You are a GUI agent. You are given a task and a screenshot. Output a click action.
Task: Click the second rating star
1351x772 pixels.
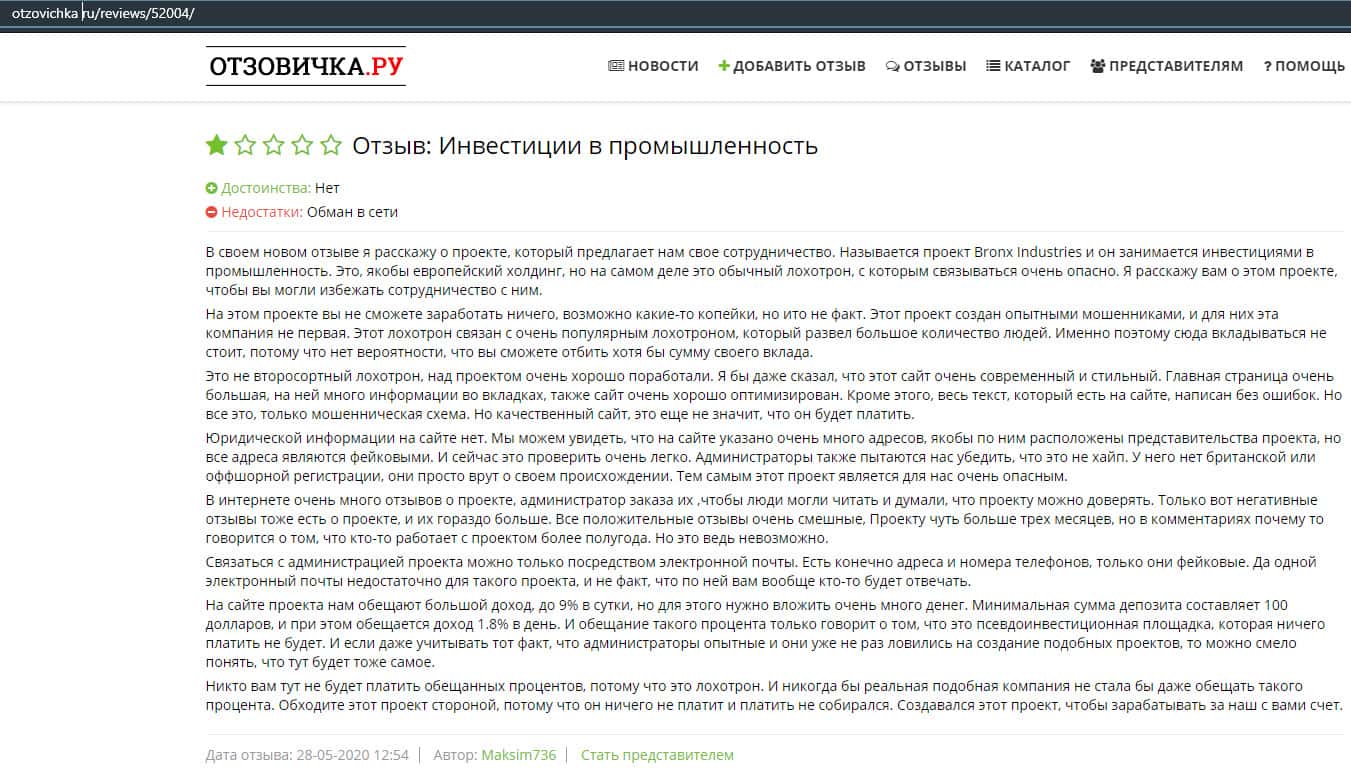245,146
